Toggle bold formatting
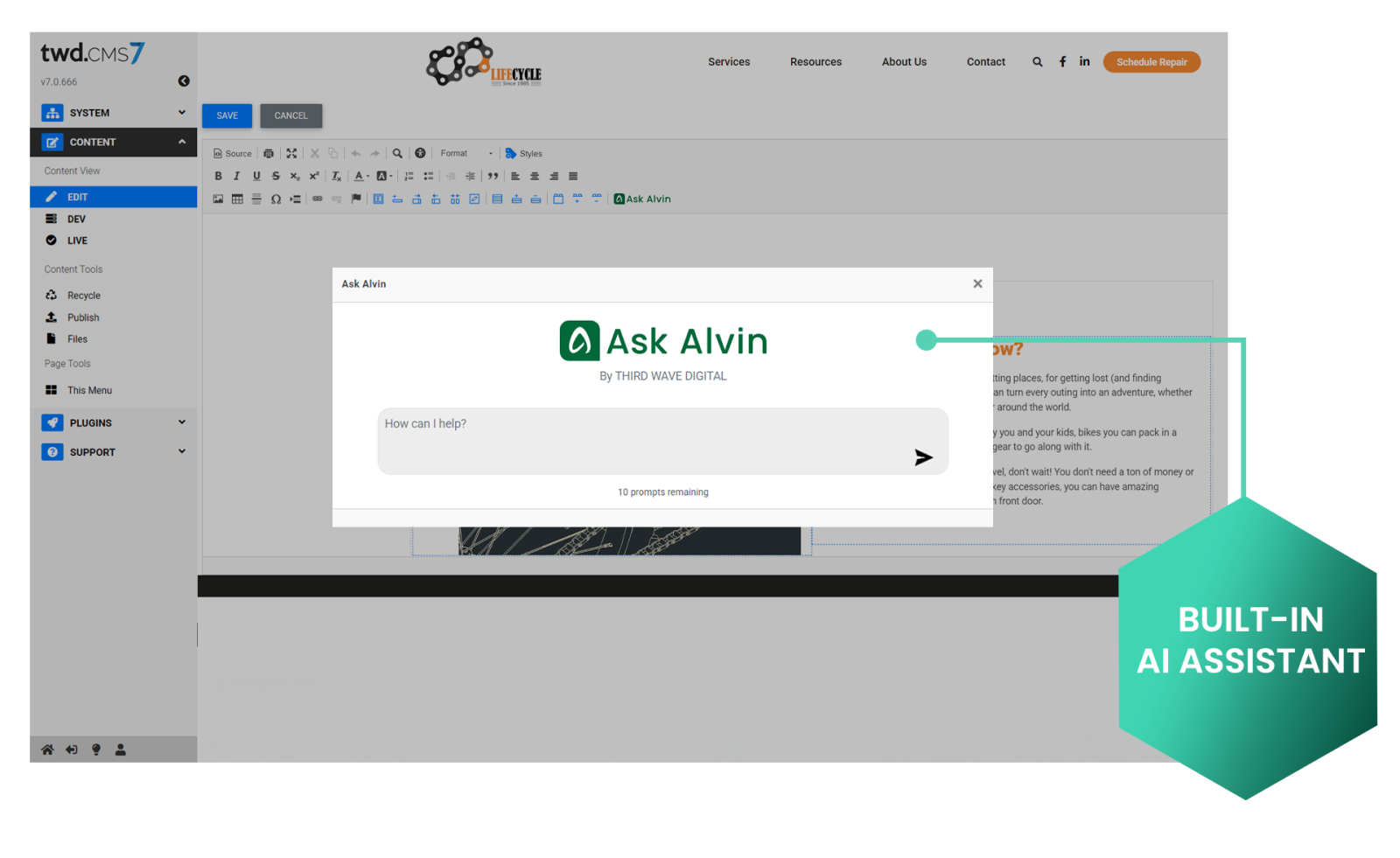1400x858 pixels. 218,177
